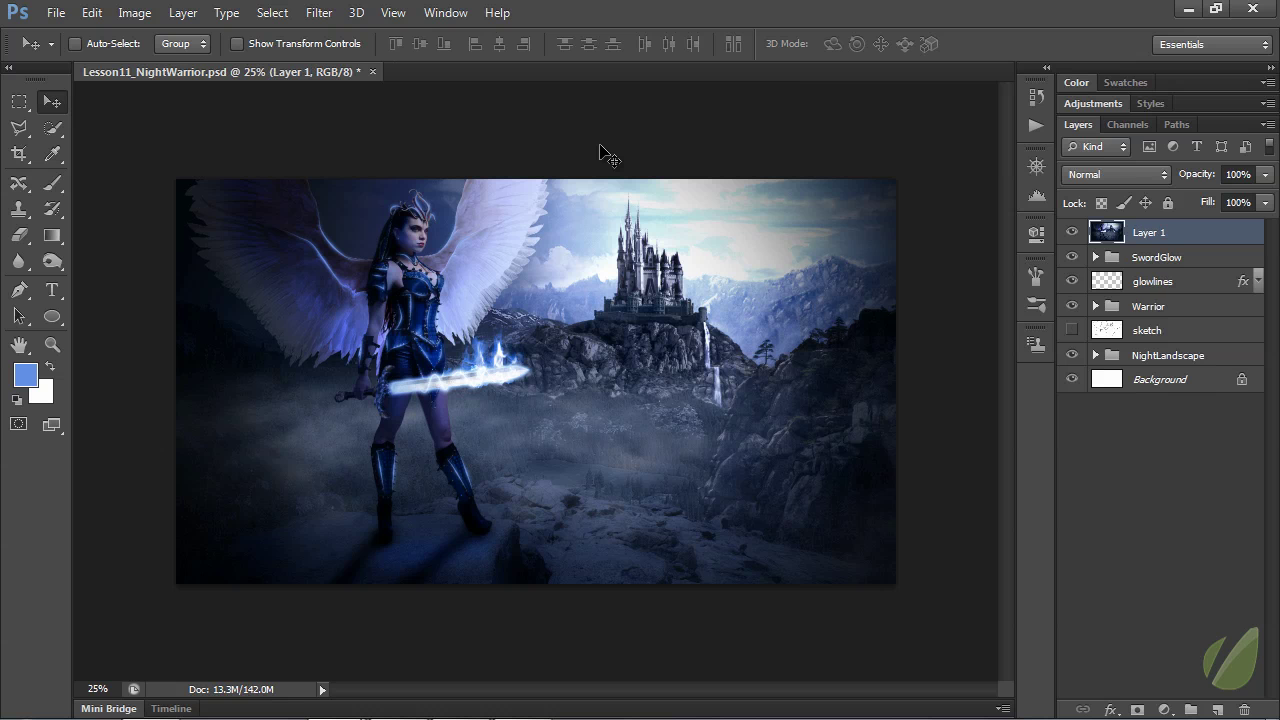
Task: Select the Eyedropper tool
Action: (x=52, y=154)
